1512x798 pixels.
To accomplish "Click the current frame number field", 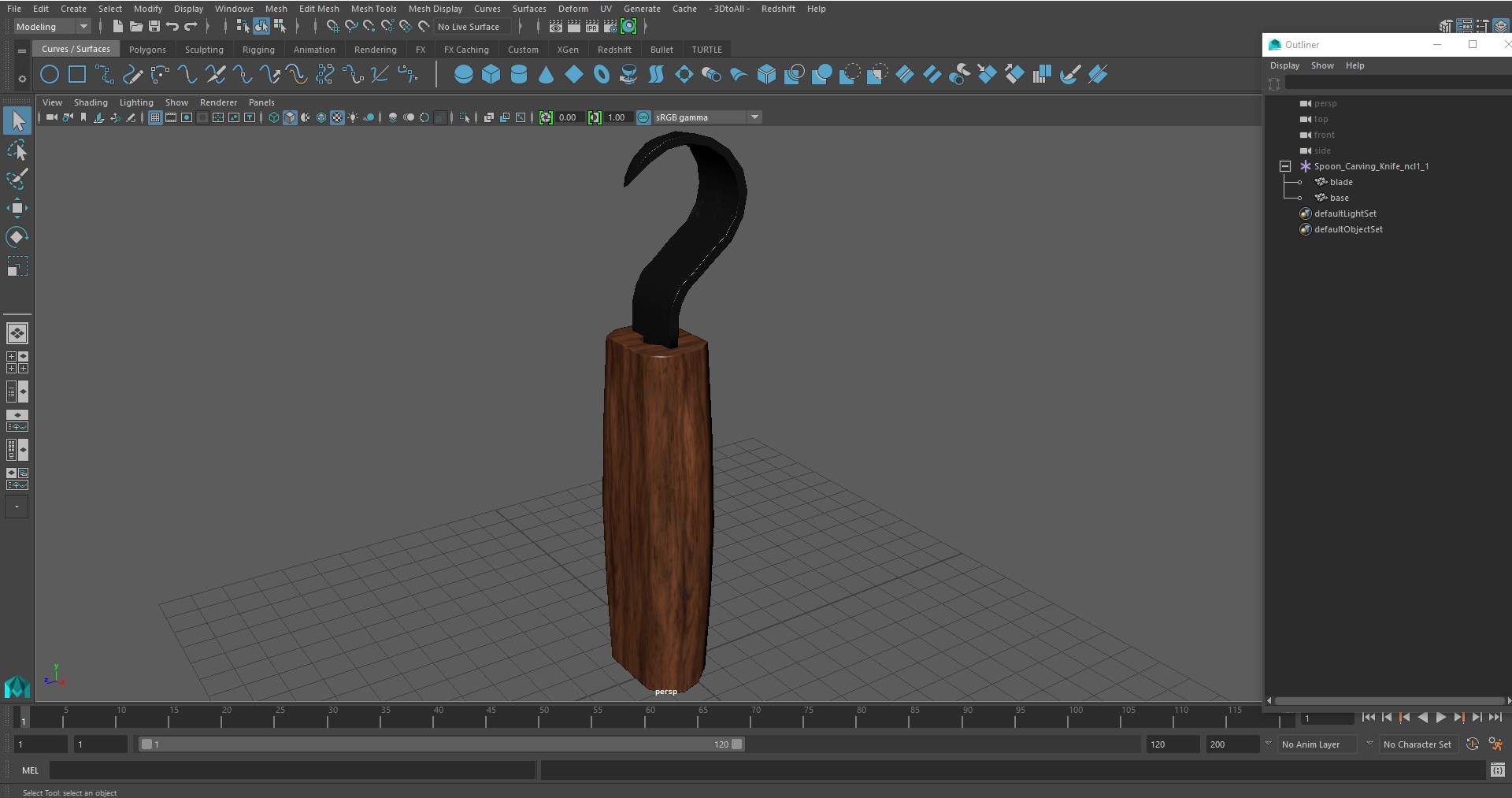I will 1328,718.
